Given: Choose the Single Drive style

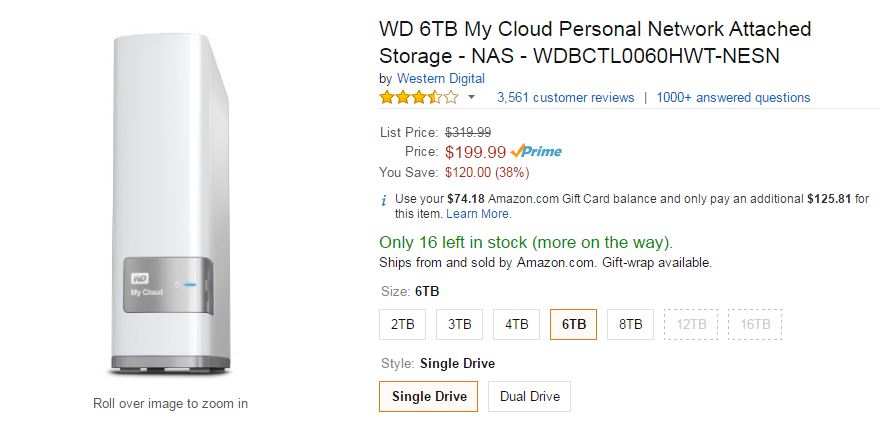Looking at the screenshot, I should point(429,397).
